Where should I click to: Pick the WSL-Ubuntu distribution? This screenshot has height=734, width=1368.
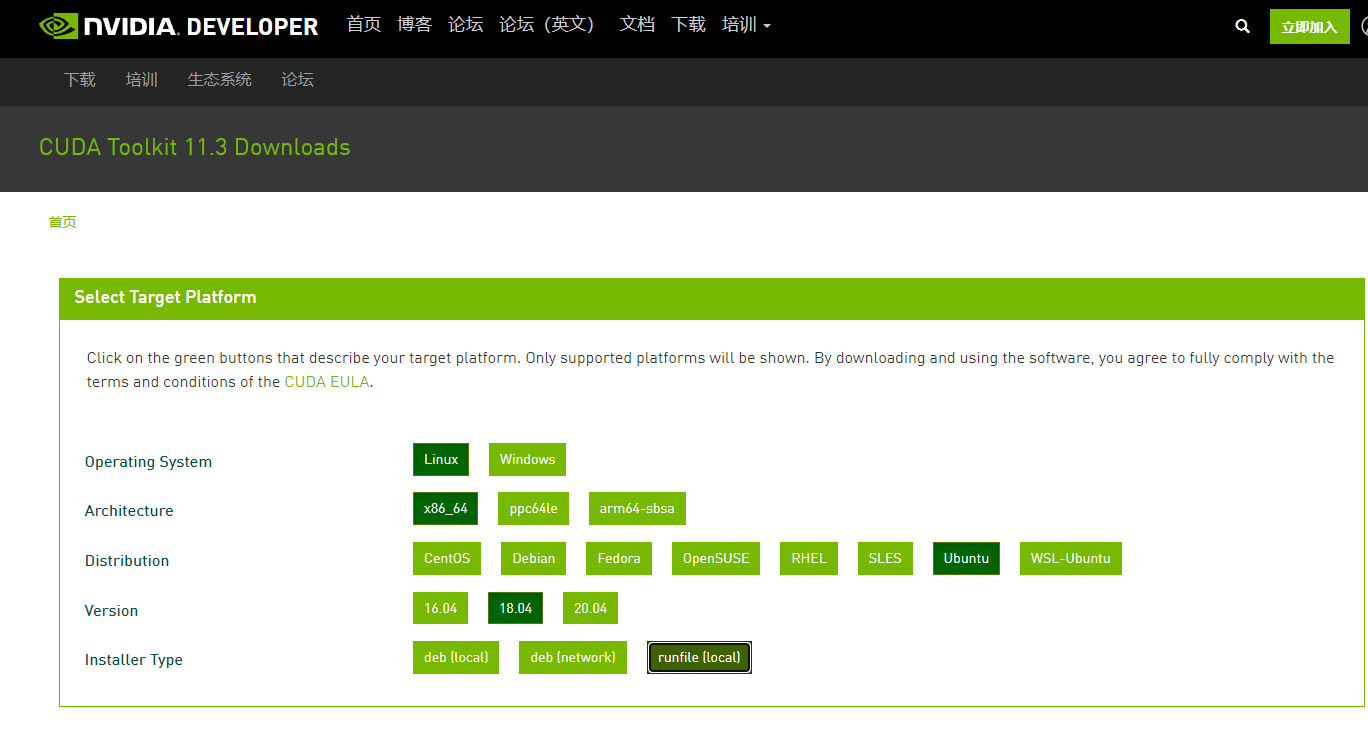(1071, 559)
